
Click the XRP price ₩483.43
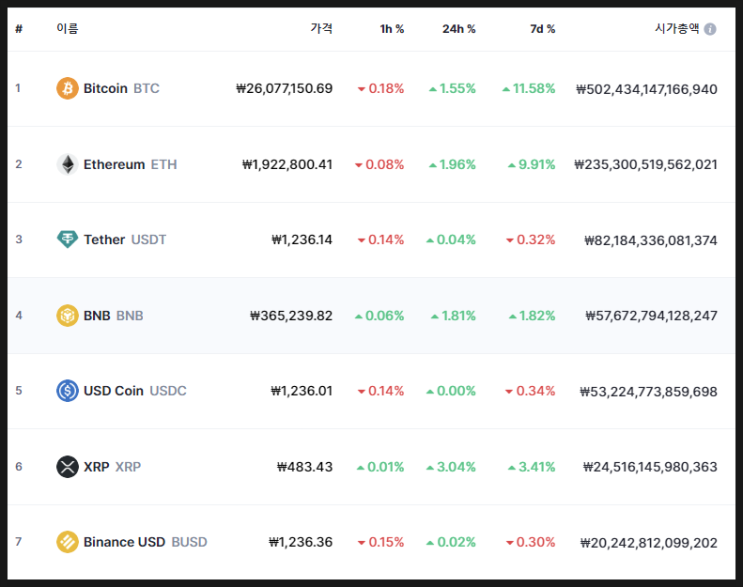tap(304, 467)
